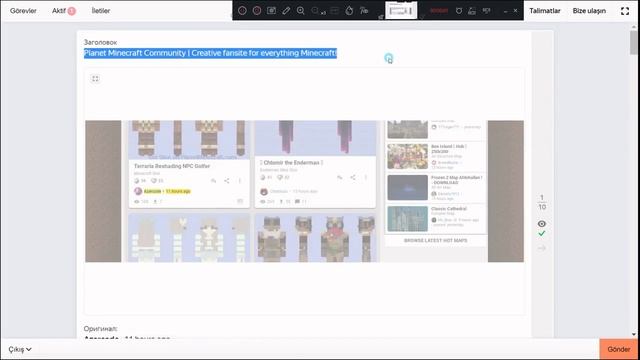
Task: Click the 1 of 10 task counter
Action: click(x=542, y=202)
